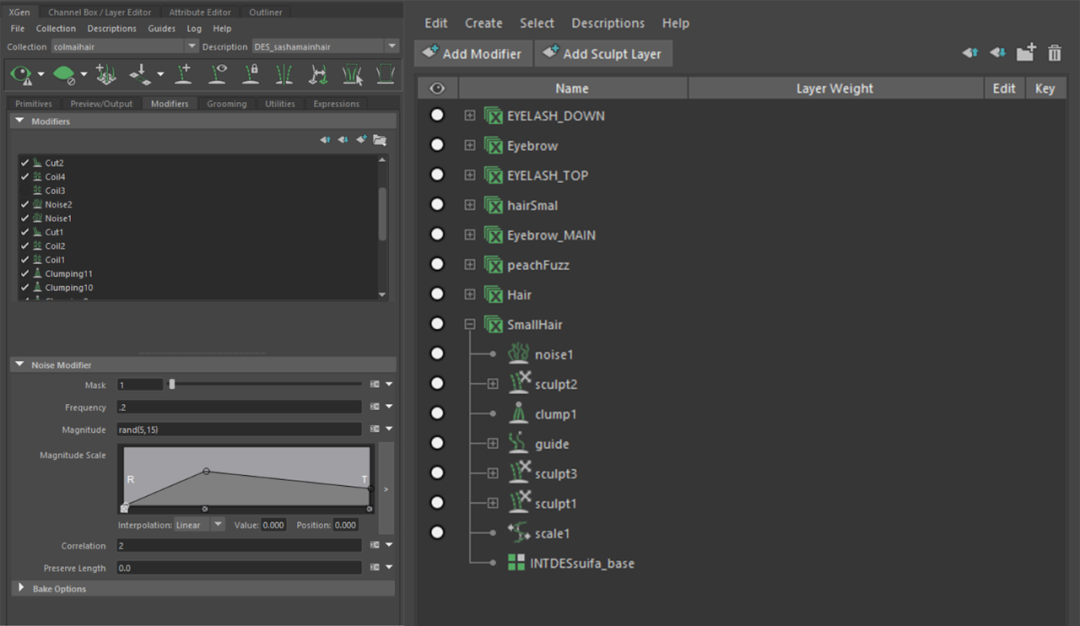Switch to the Grooming tab
The width and height of the screenshot is (1080, 626).
click(227, 103)
